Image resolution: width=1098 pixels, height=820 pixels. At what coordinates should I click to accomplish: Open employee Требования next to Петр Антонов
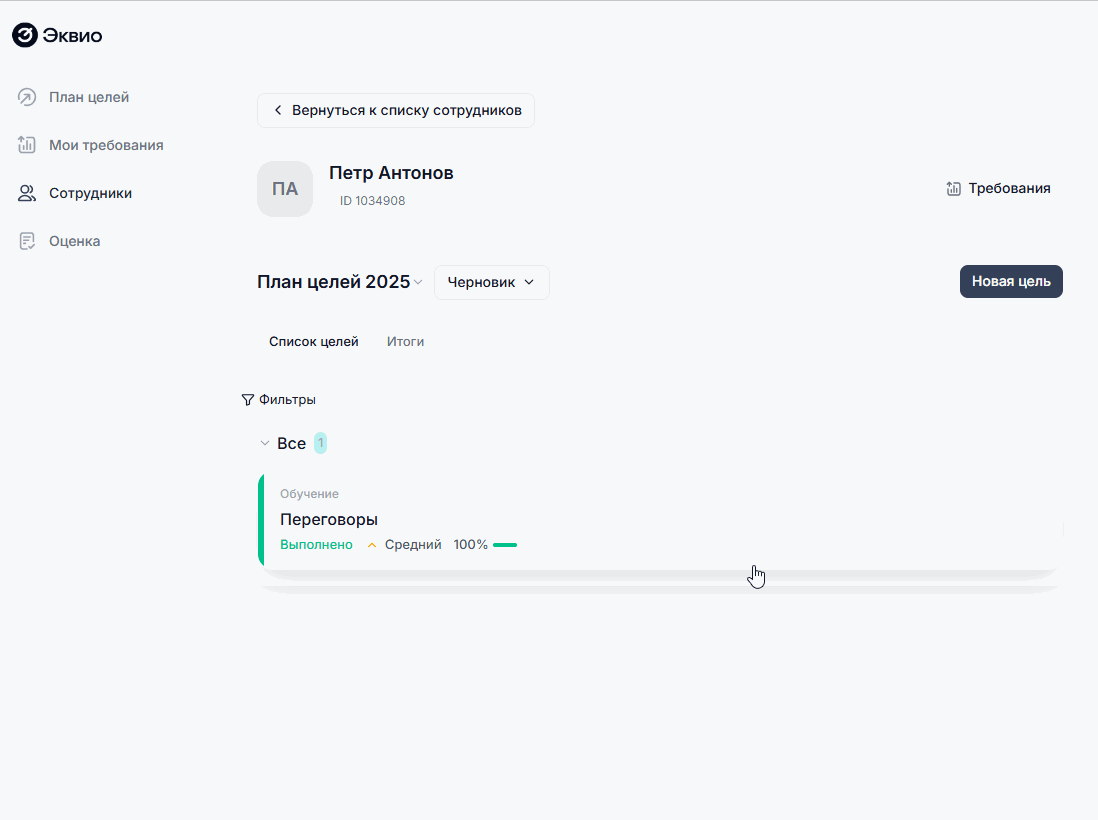click(998, 188)
